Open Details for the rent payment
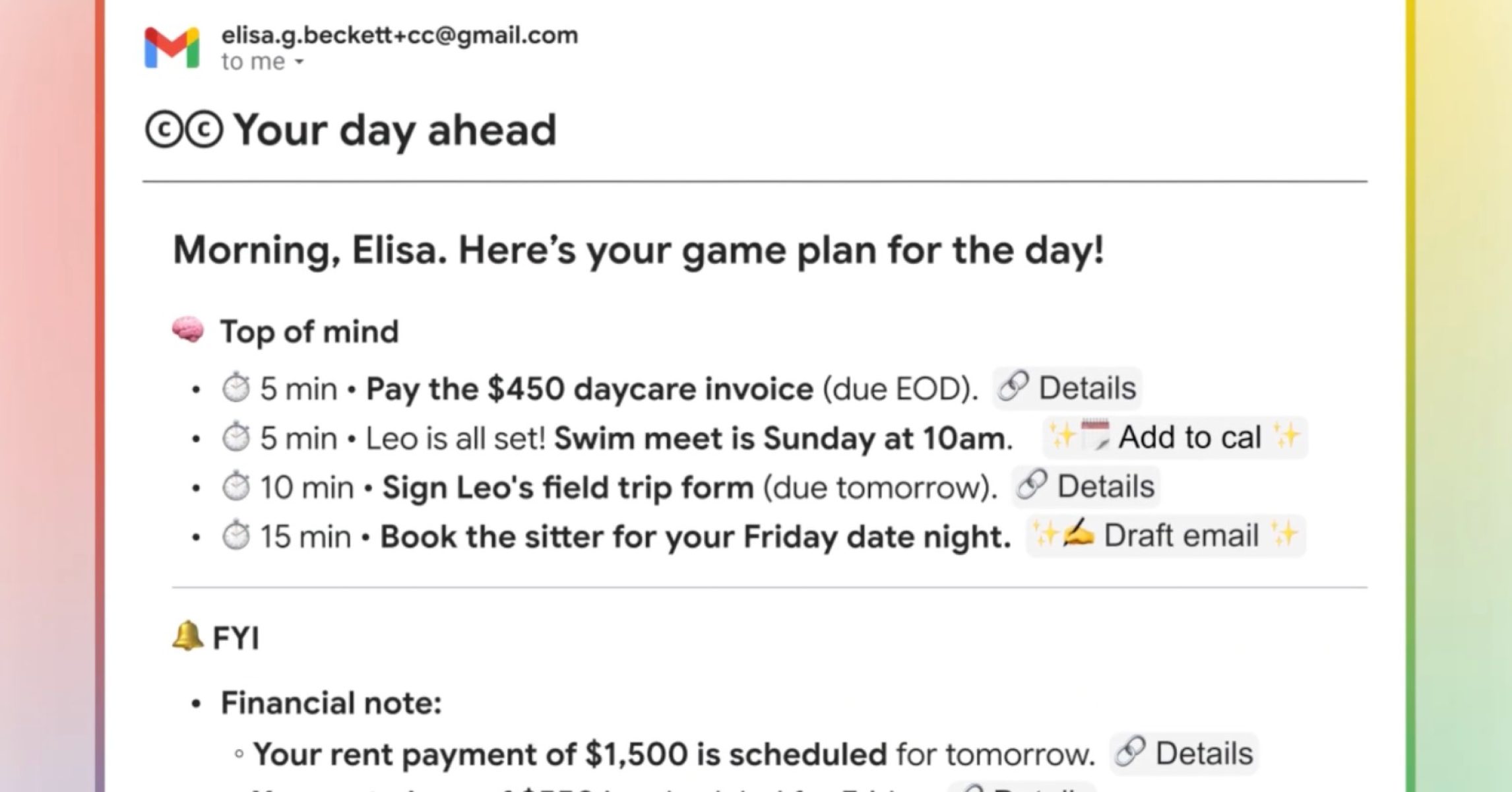 point(1185,753)
